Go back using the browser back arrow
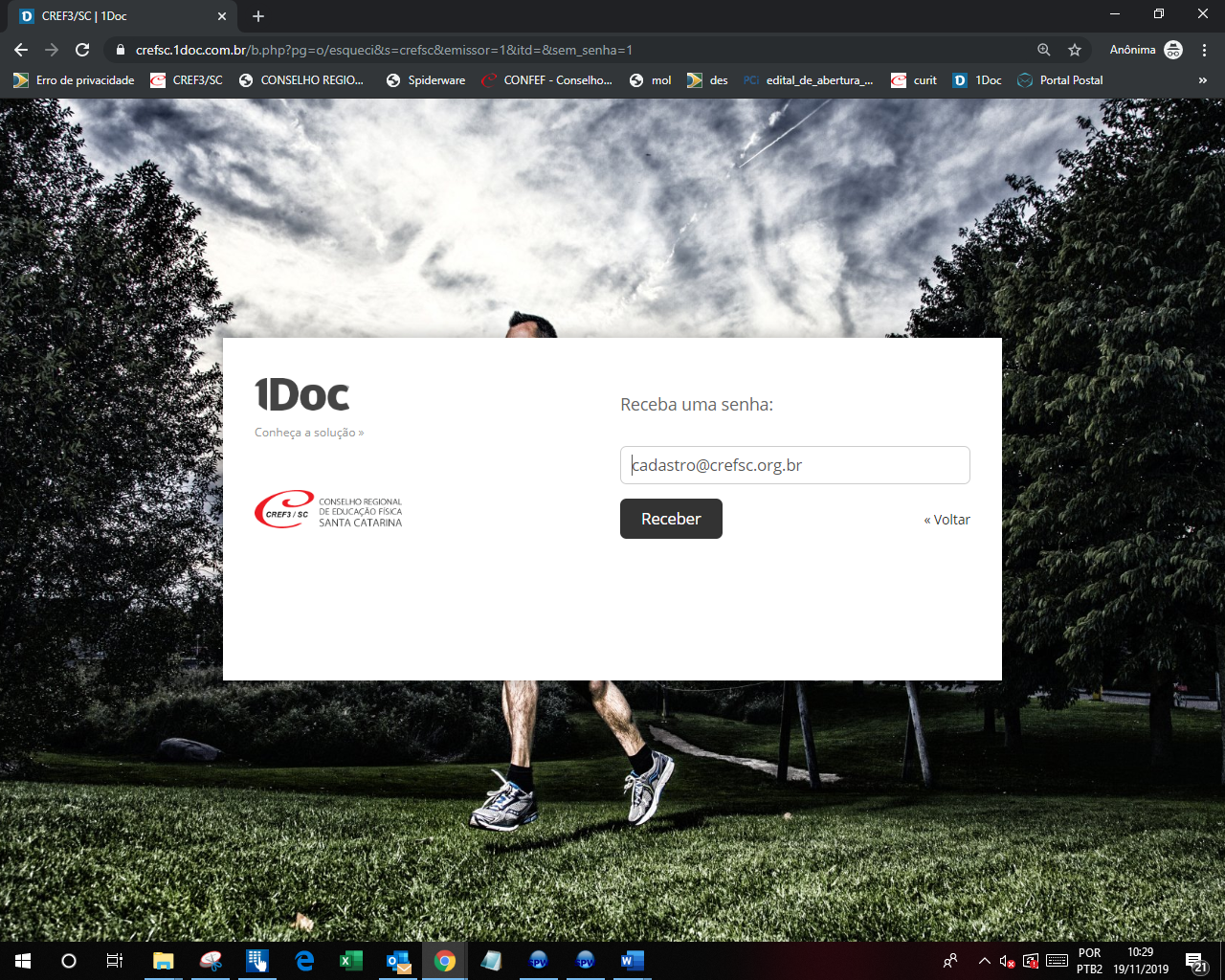This screenshot has height=980, width=1225. [x=21, y=50]
